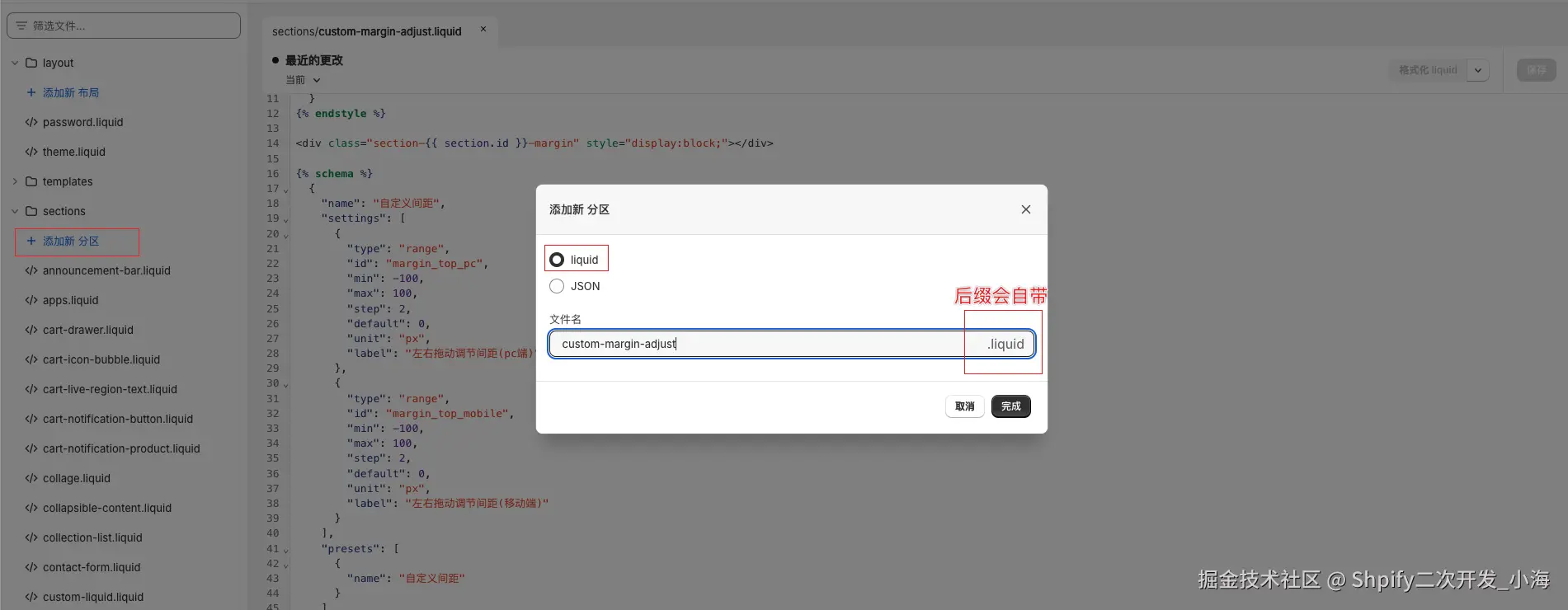Click code icon of cart-icon-bubble.liquid
This screenshot has width=1568, height=610.
click(x=31, y=359)
